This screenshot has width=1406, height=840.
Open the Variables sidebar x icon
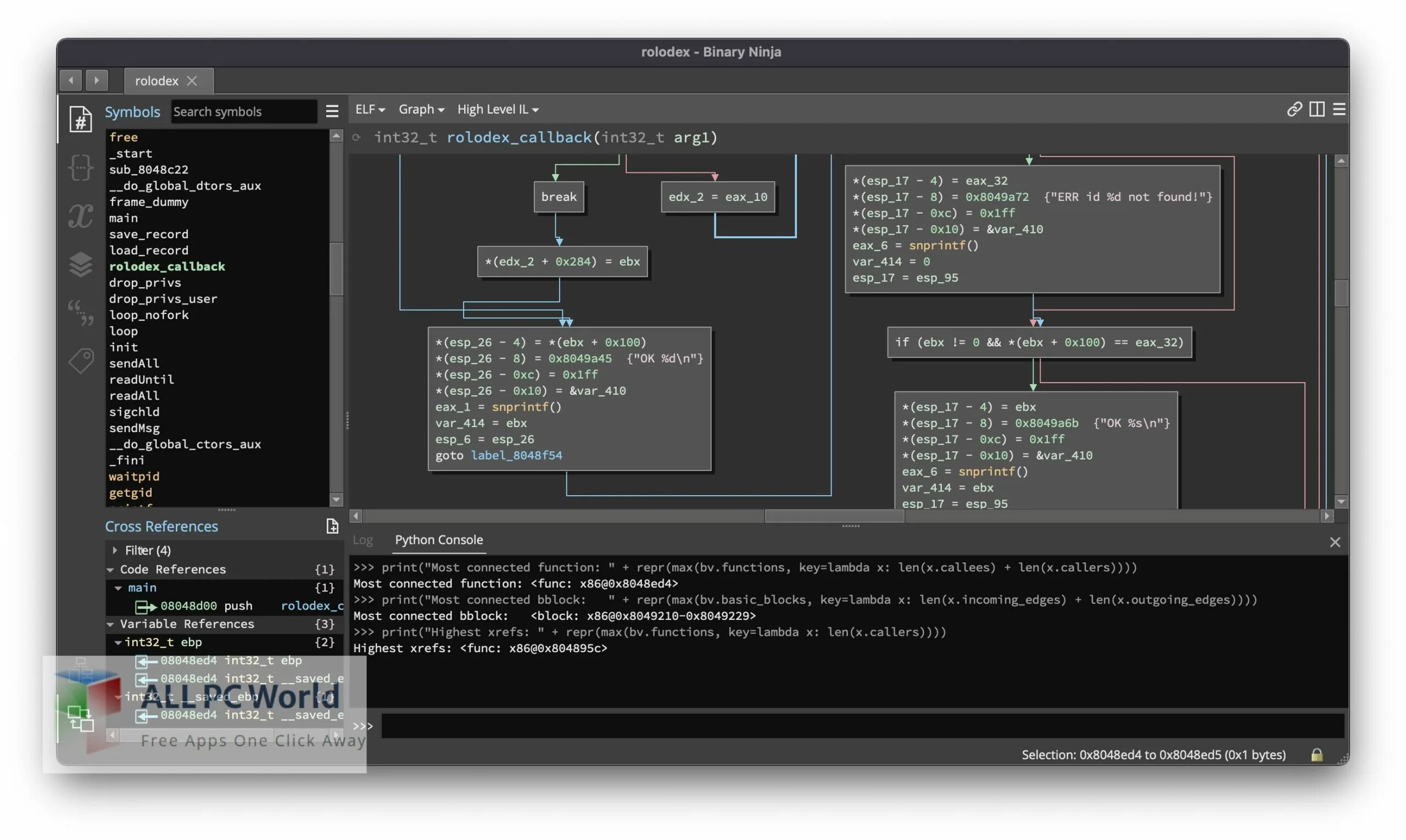point(80,216)
